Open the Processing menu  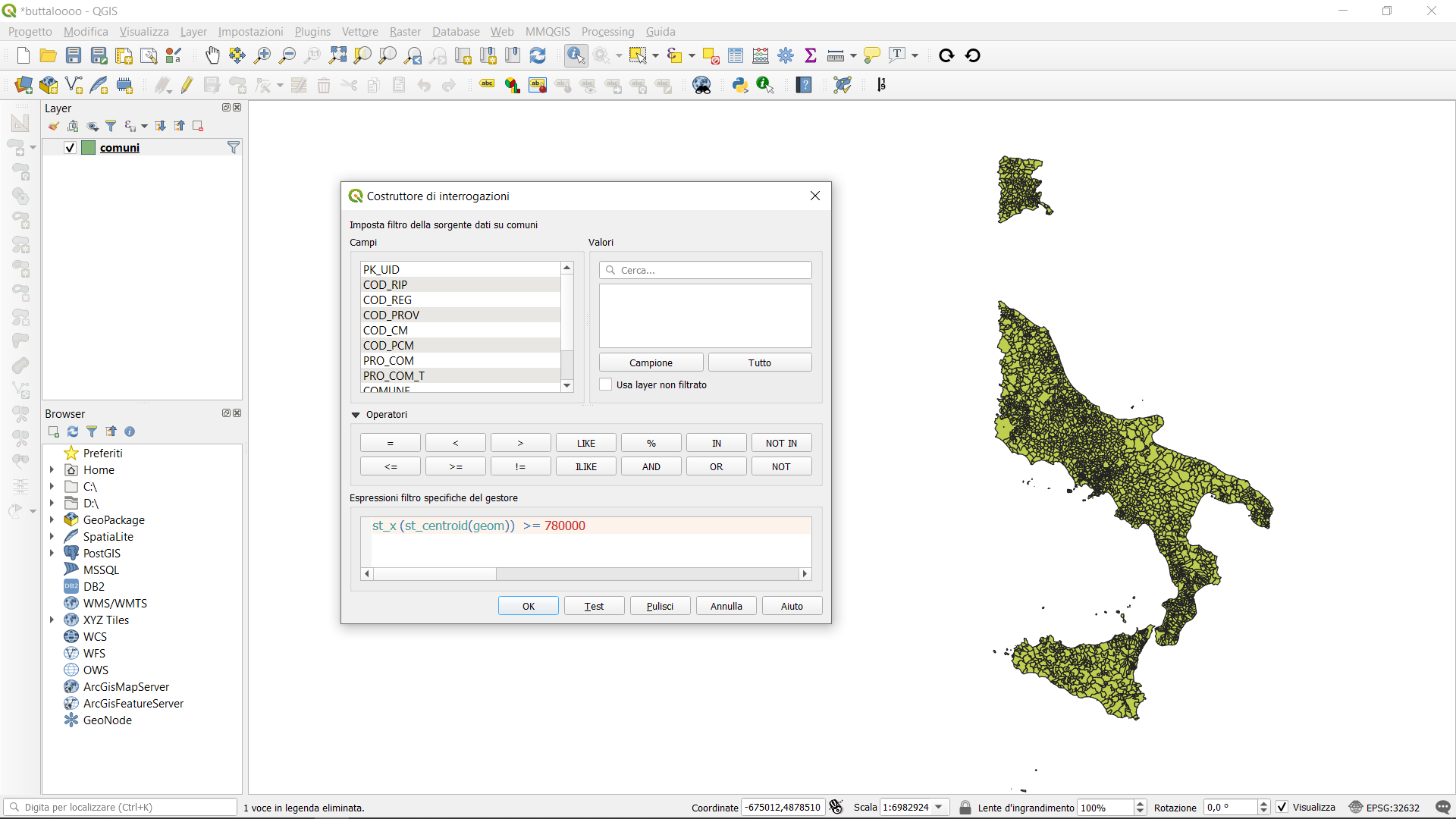pyautogui.click(x=607, y=31)
